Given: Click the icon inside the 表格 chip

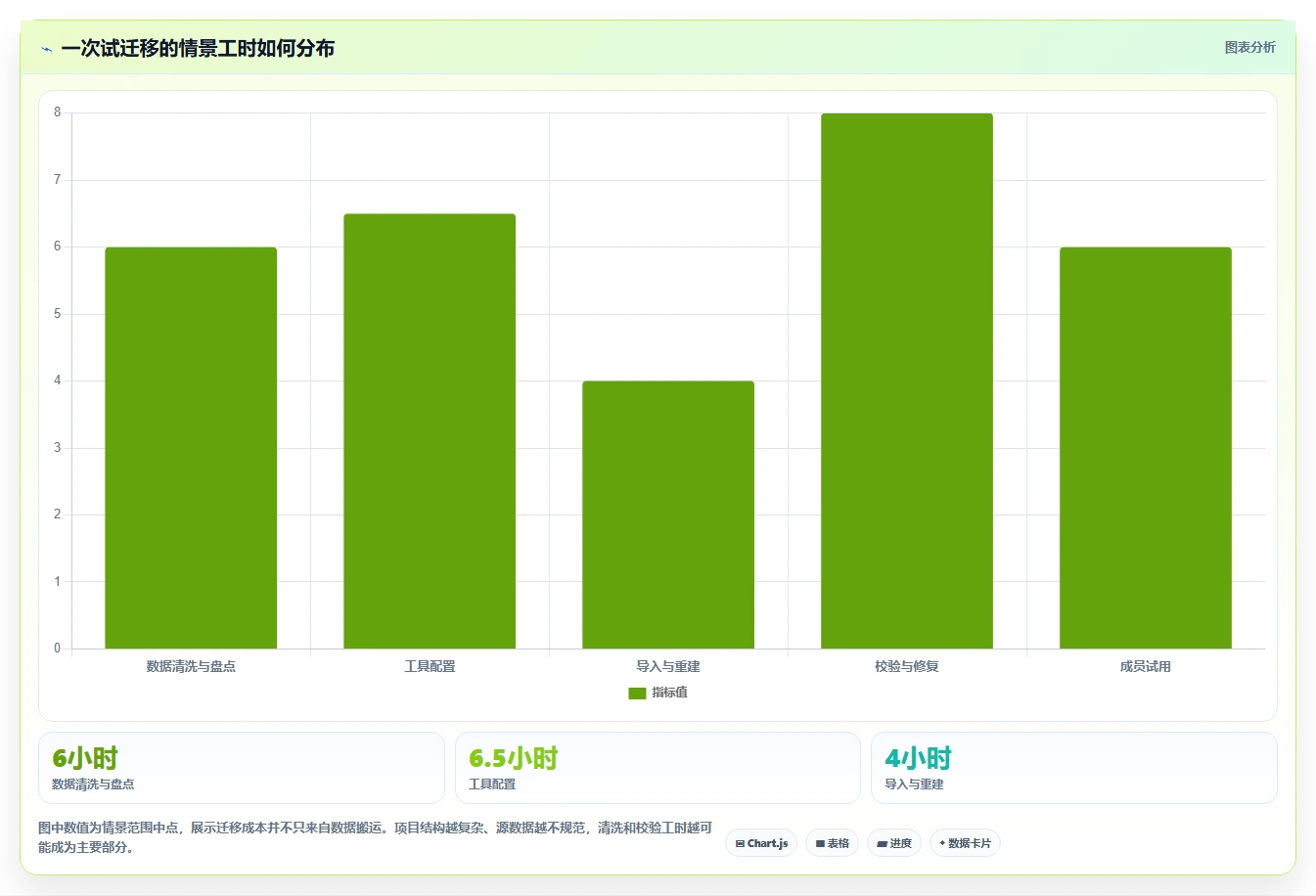Looking at the screenshot, I should tap(820, 843).
